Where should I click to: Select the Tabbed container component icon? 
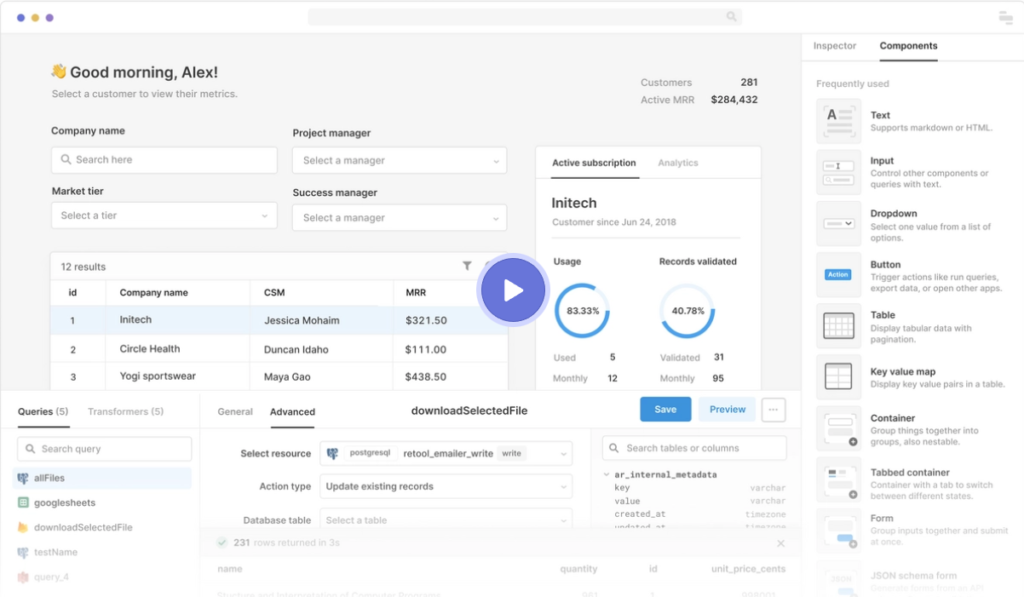point(839,480)
